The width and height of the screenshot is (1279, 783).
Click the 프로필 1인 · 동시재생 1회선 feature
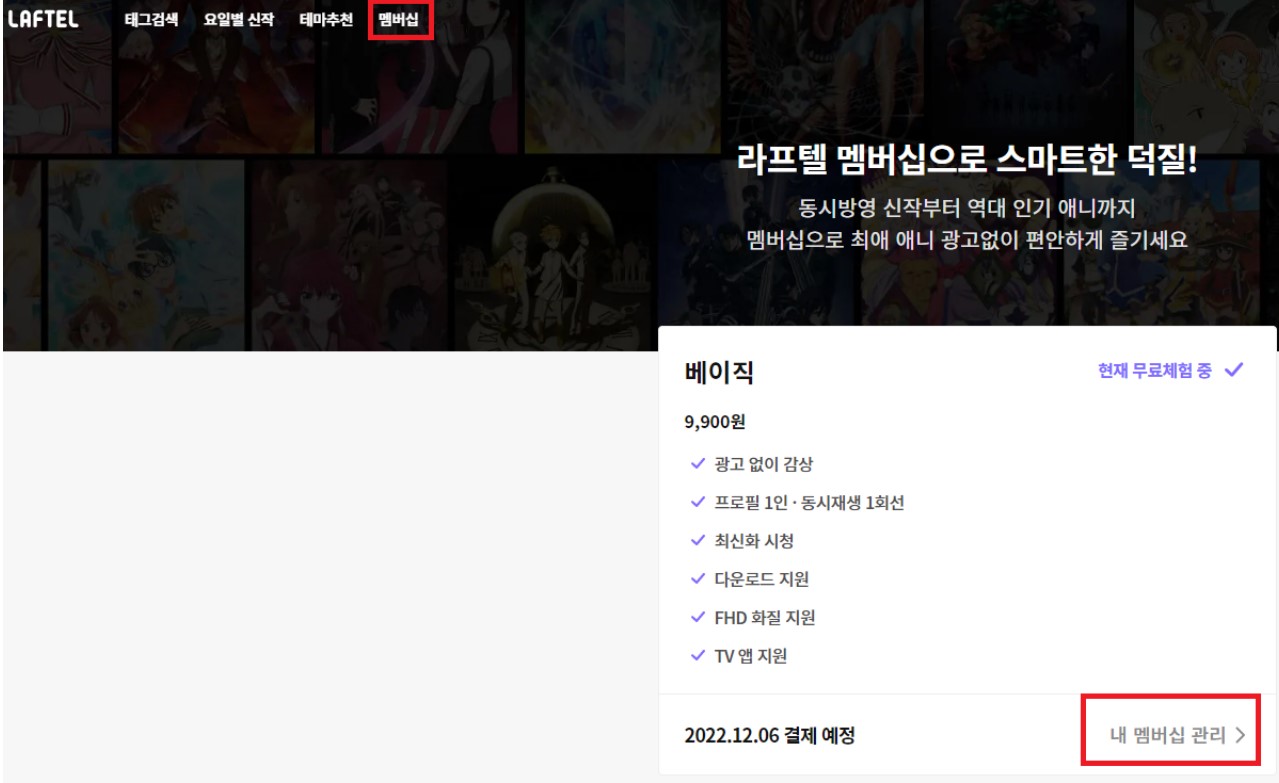809,503
